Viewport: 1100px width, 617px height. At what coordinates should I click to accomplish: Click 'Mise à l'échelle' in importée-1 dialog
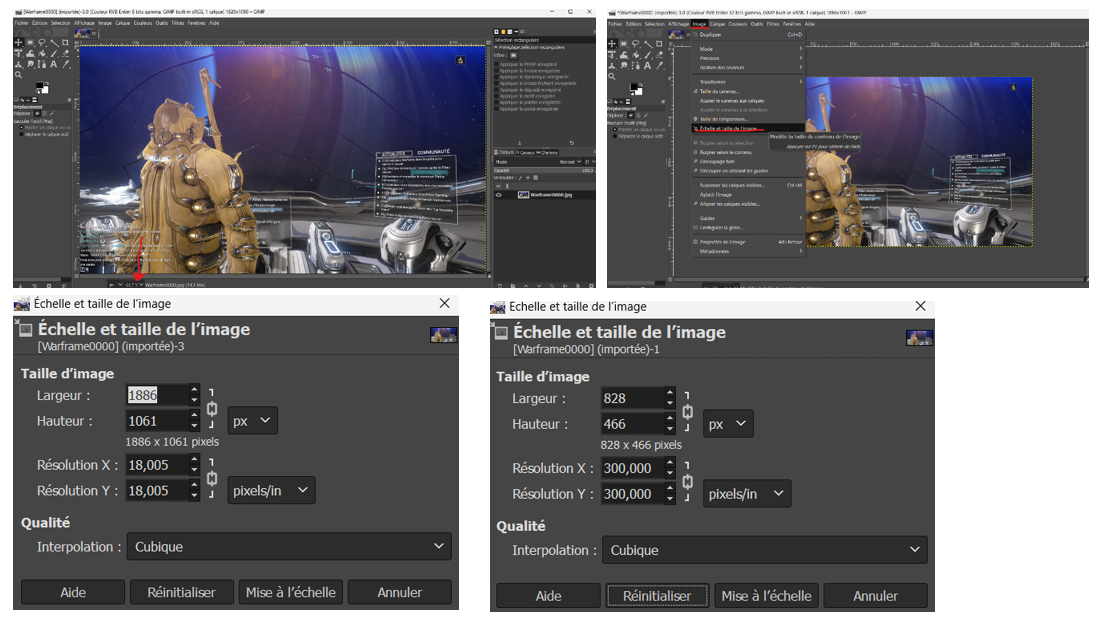coord(766,596)
